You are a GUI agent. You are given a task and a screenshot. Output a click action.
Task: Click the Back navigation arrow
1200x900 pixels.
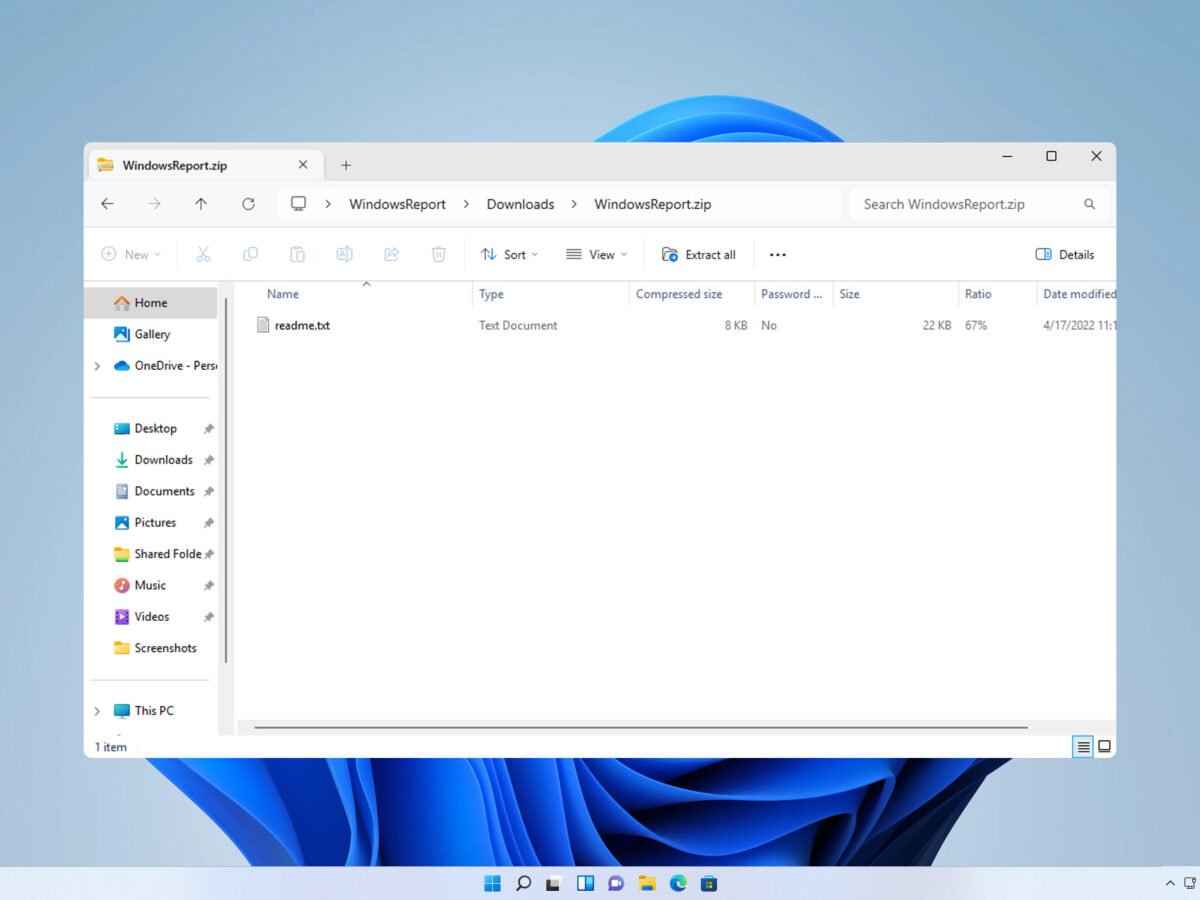[107, 204]
